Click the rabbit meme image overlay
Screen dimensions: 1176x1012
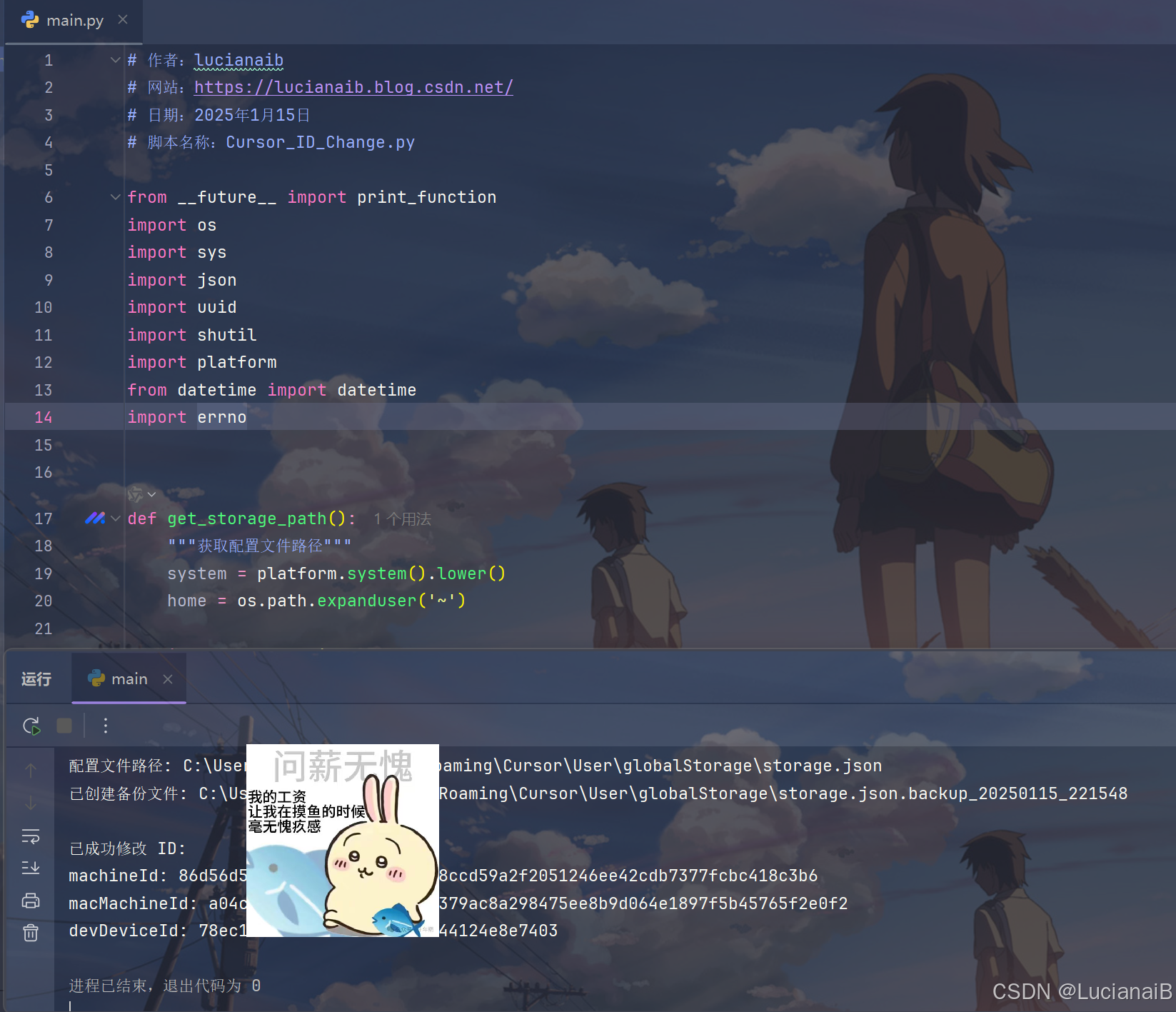tap(343, 841)
